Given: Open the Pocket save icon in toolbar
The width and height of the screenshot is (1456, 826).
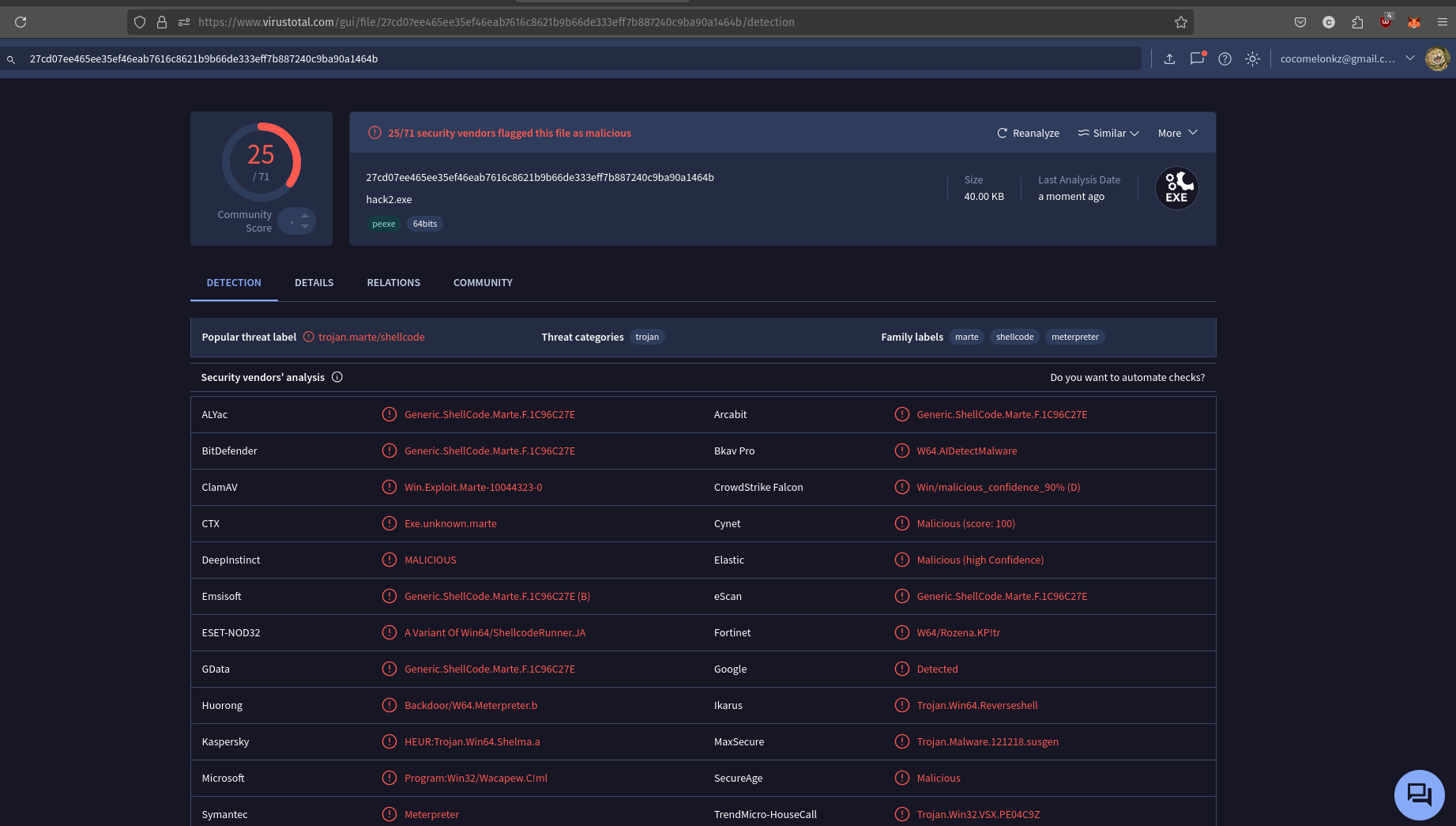Looking at the screenshot, I should [1300, 22].
